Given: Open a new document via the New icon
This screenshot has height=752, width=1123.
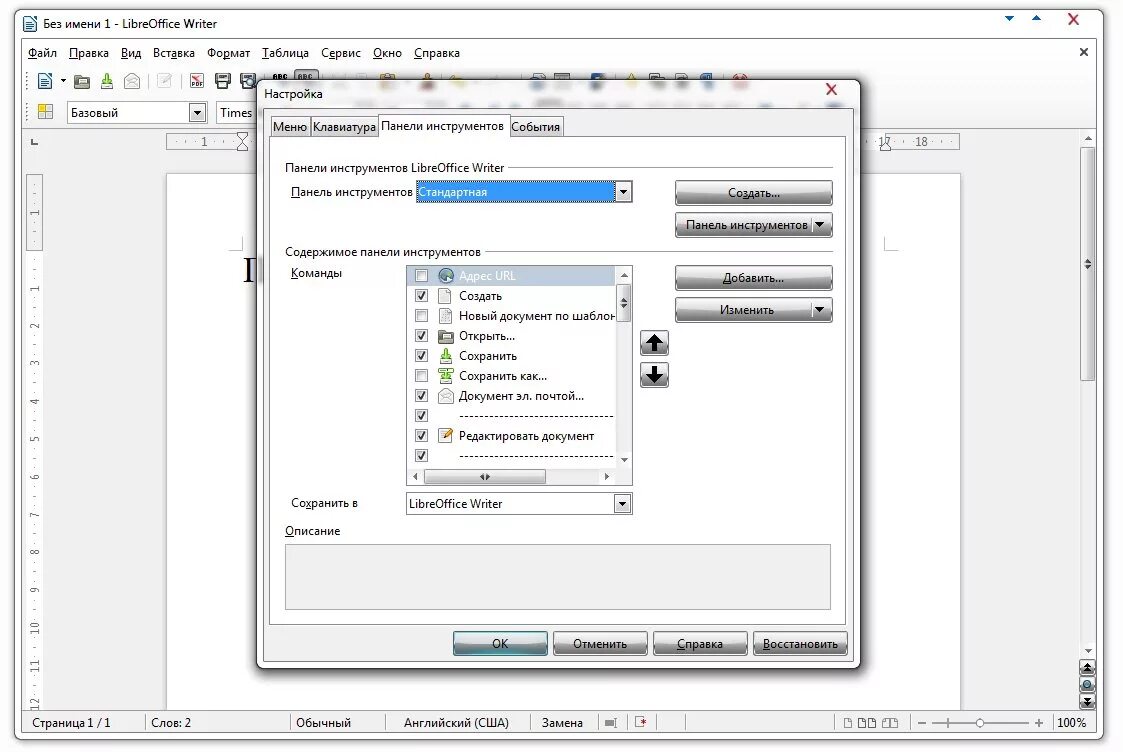Looking at the screenshot, I should [45, 80].
